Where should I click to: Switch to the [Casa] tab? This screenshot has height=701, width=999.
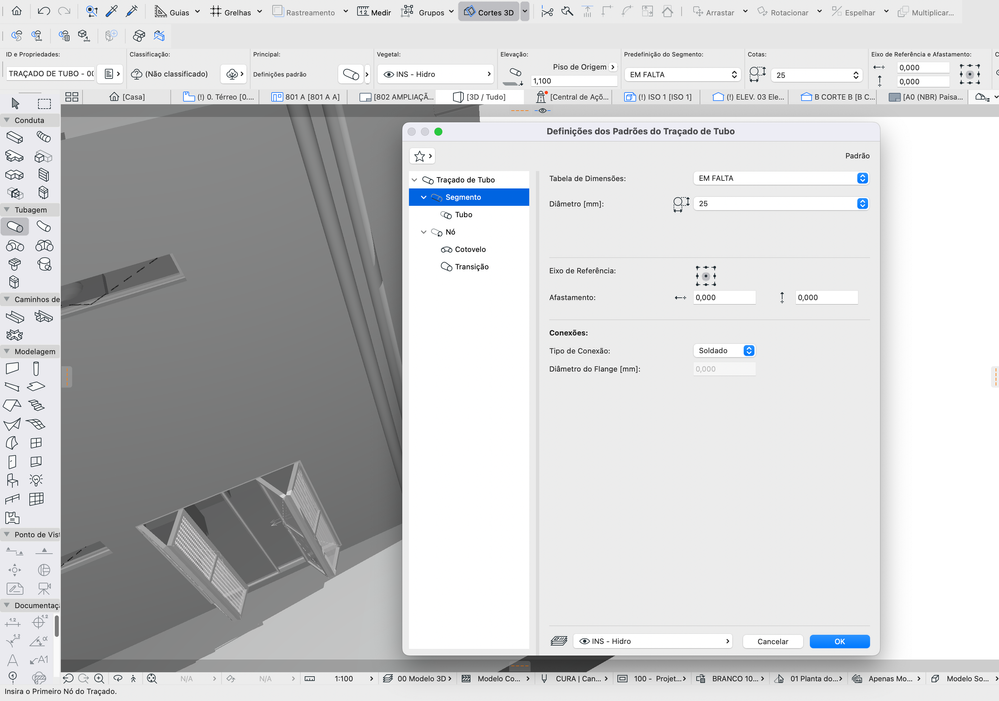[x=127, y=97]
